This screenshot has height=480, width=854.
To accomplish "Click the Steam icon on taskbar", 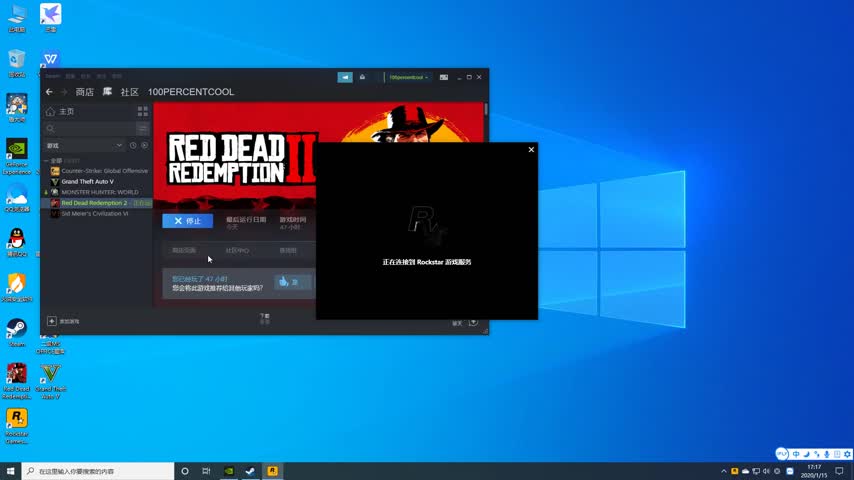I will coord(251,471).
